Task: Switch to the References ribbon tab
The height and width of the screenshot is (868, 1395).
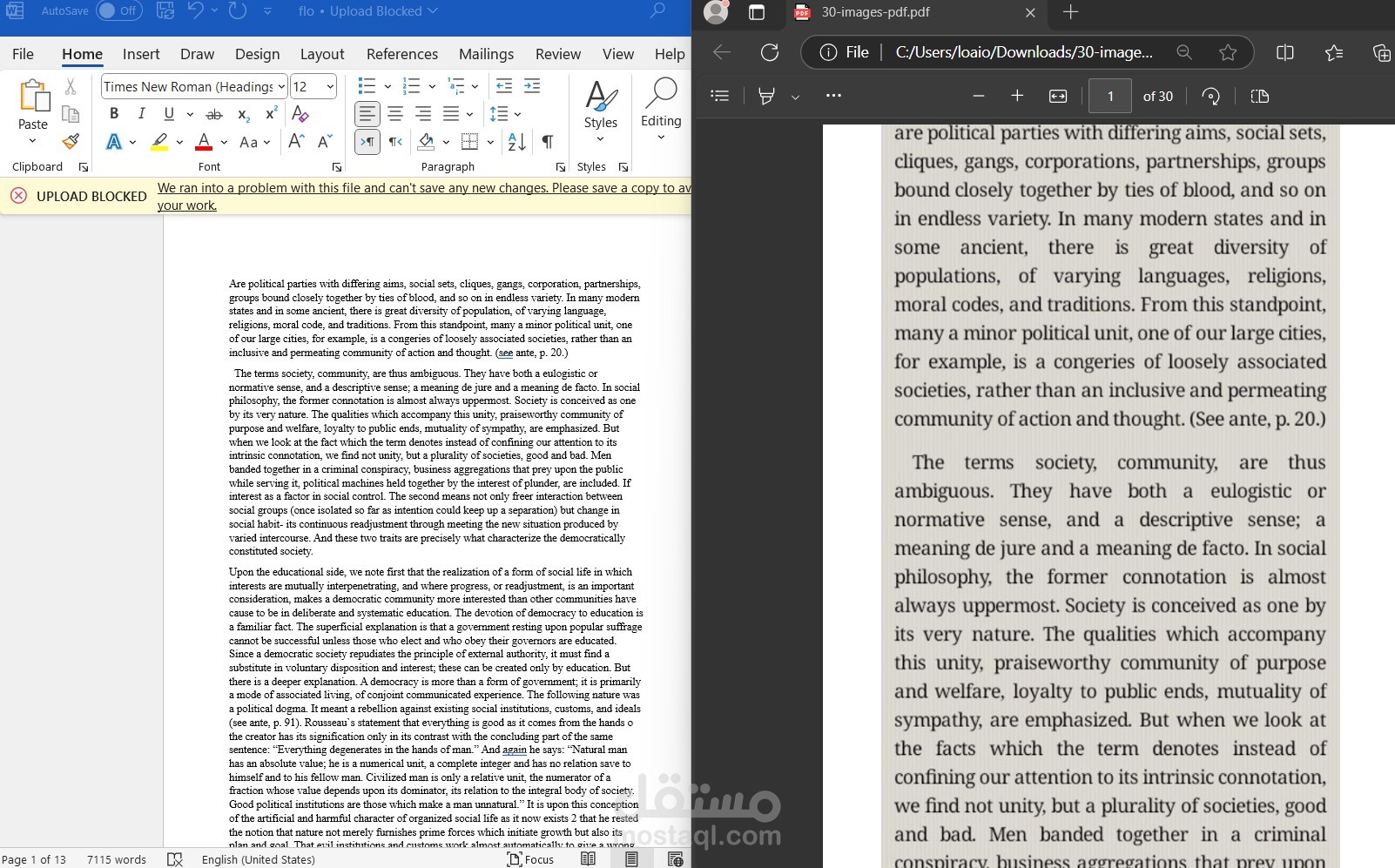Action: pyautogui.click(x=402, y=54)
